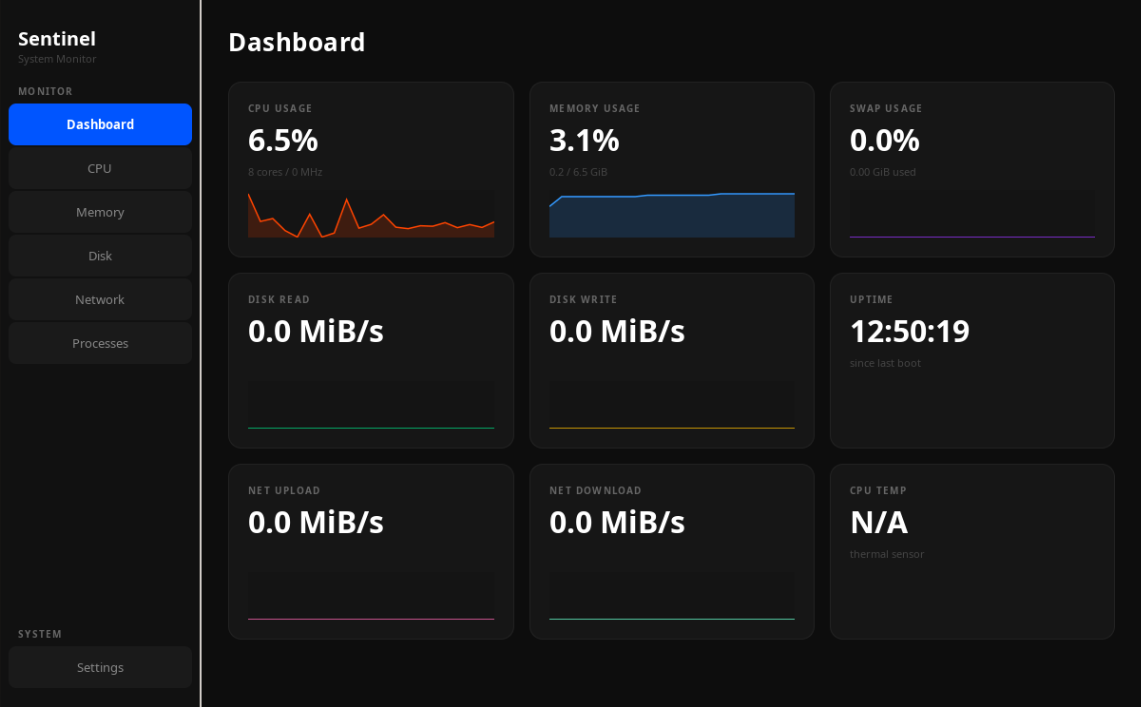Click the memory usage area chart
Image resolution: width=1141 pixels, height=707 pixels.
671,215
